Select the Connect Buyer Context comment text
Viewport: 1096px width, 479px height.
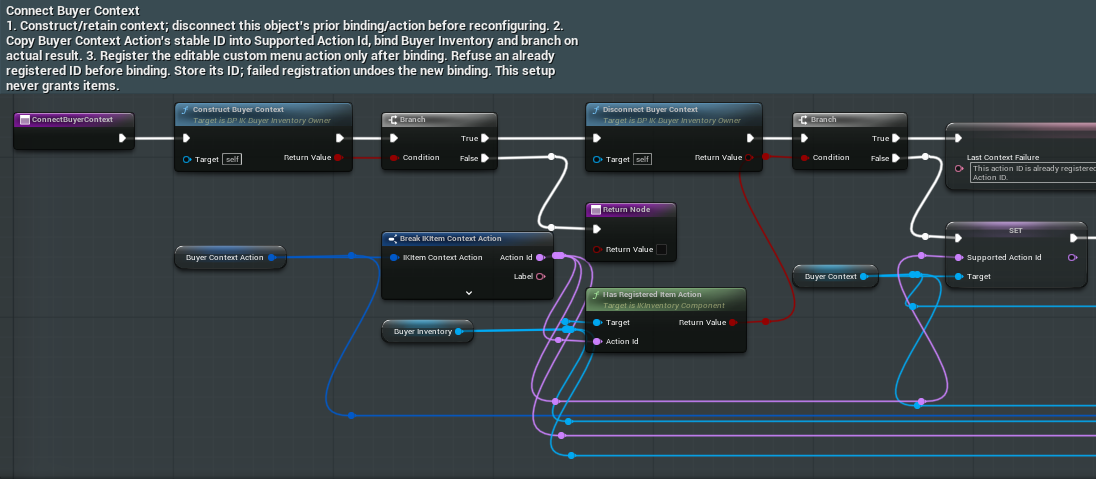tap(292, 48)
